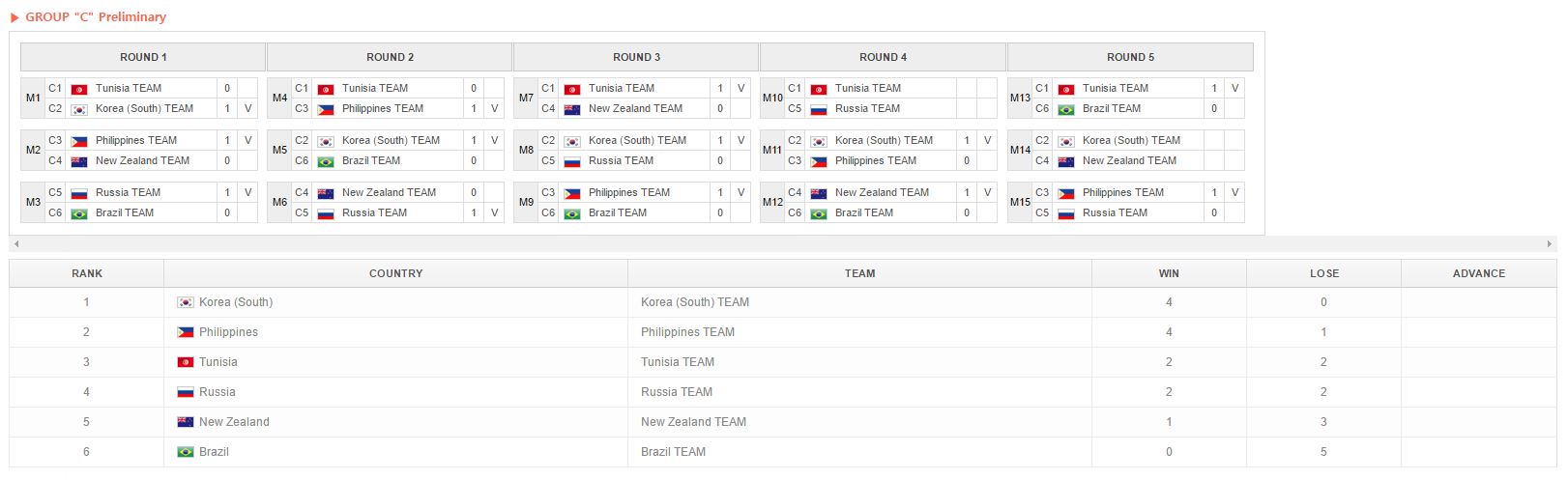Click the Philippines flag icon in match M9
The width and height of the screenshot is (1568, 480).
pos(572,193)
